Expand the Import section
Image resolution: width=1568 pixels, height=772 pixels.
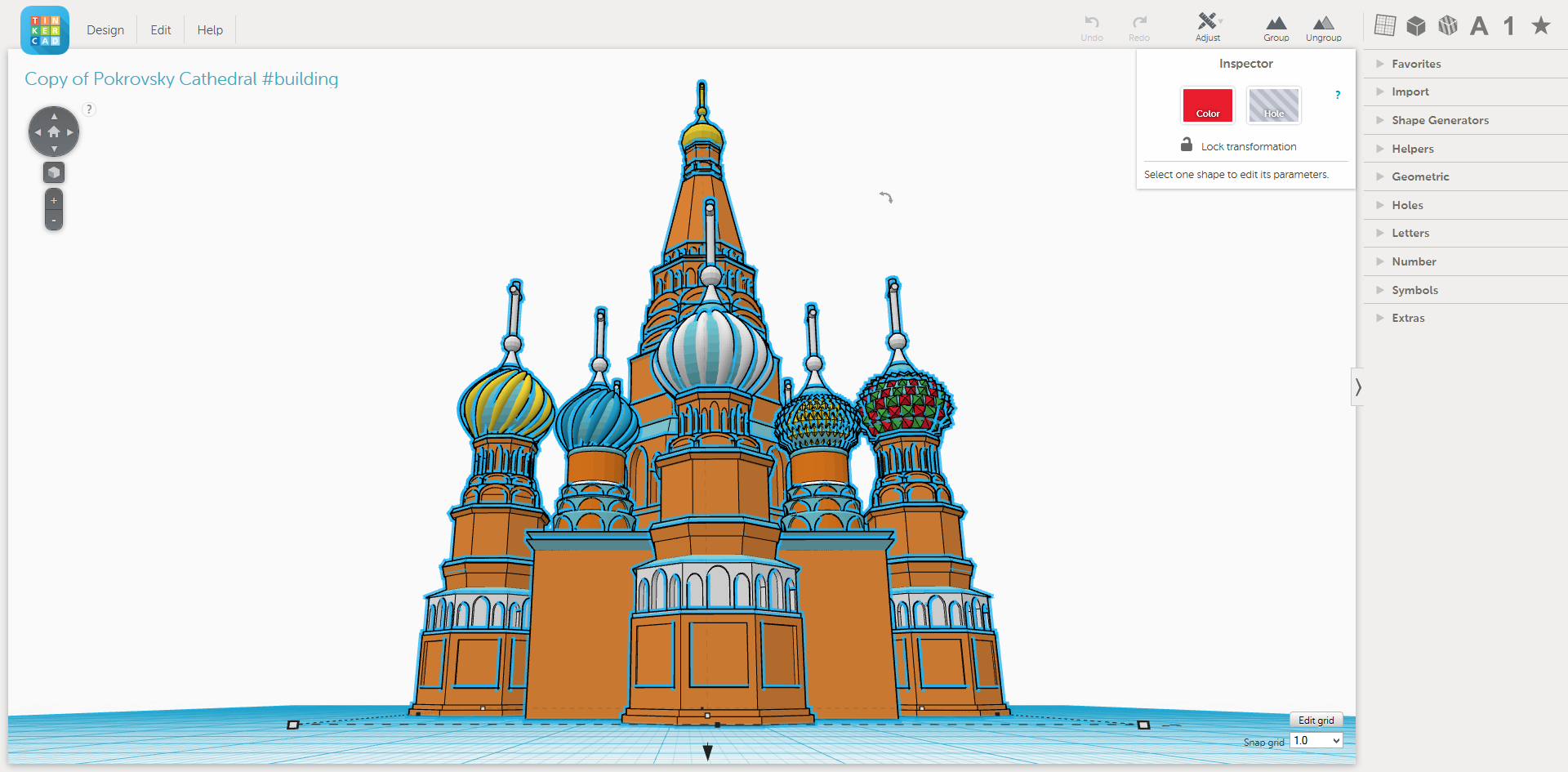[1465, 91]
